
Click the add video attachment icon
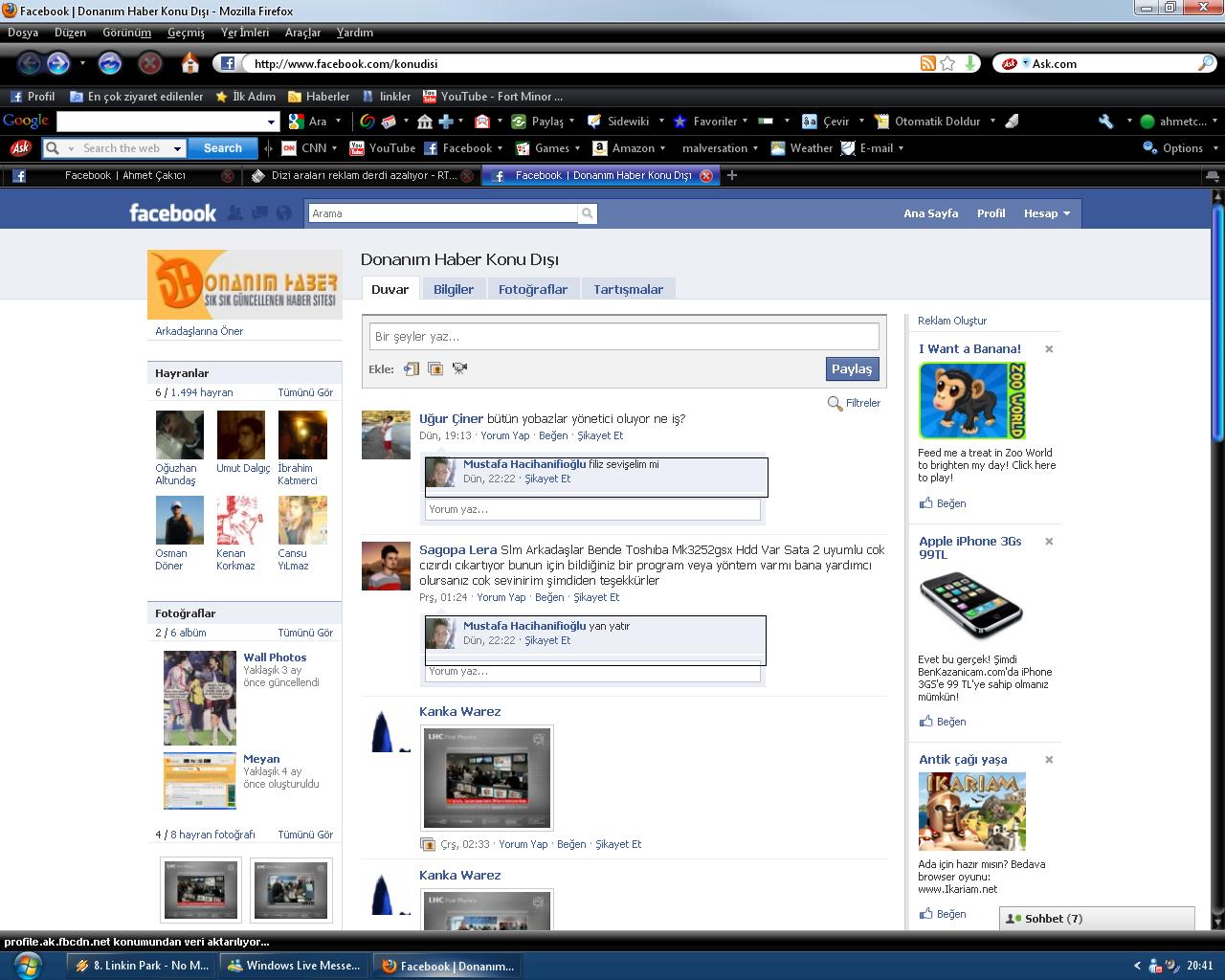459,368
